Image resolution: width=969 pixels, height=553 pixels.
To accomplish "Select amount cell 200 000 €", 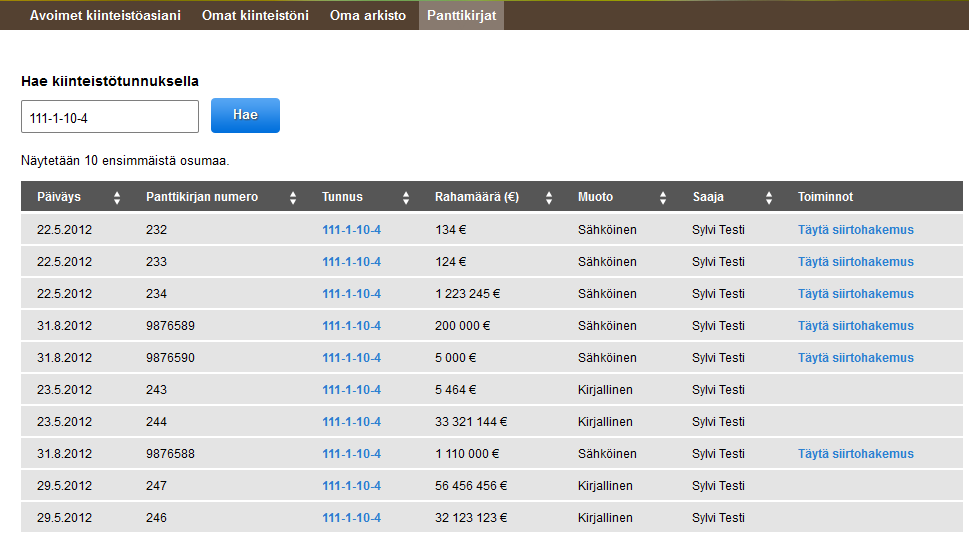I will coord(462,326).
